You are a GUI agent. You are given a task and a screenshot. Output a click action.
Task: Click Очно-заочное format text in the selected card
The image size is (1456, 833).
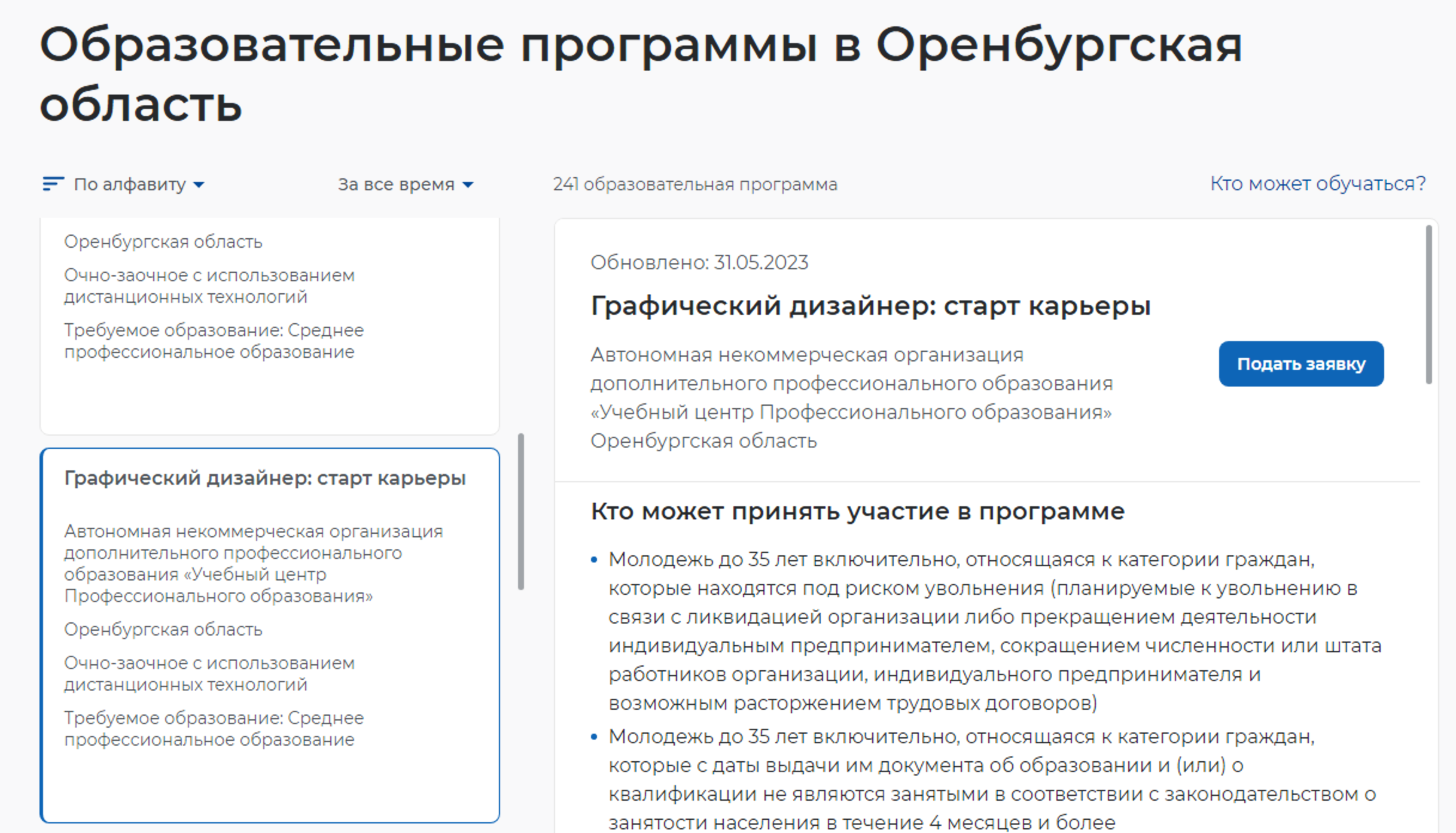pos(209,674)
